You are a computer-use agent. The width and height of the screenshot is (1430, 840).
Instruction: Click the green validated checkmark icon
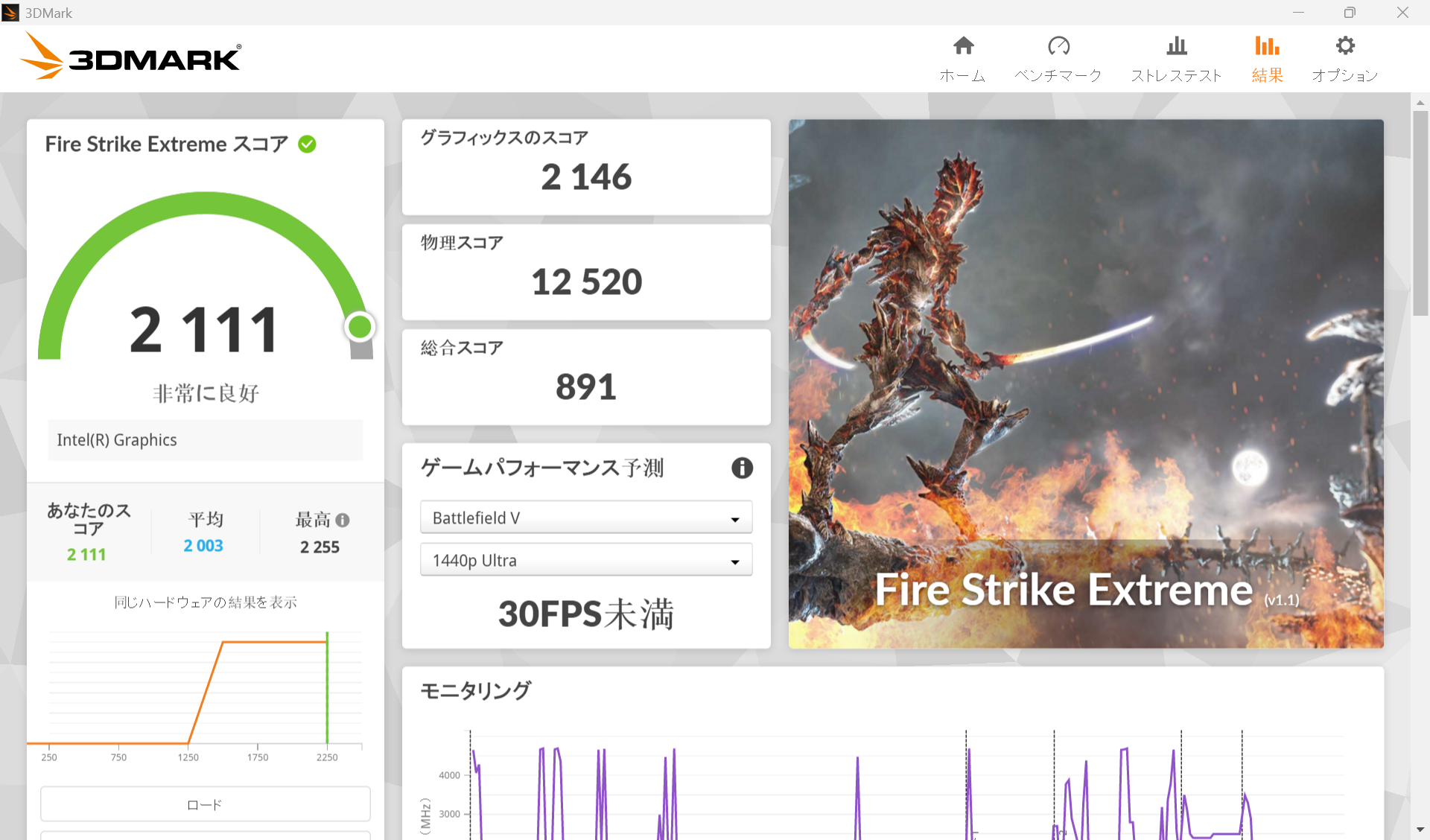click(307, 144)
